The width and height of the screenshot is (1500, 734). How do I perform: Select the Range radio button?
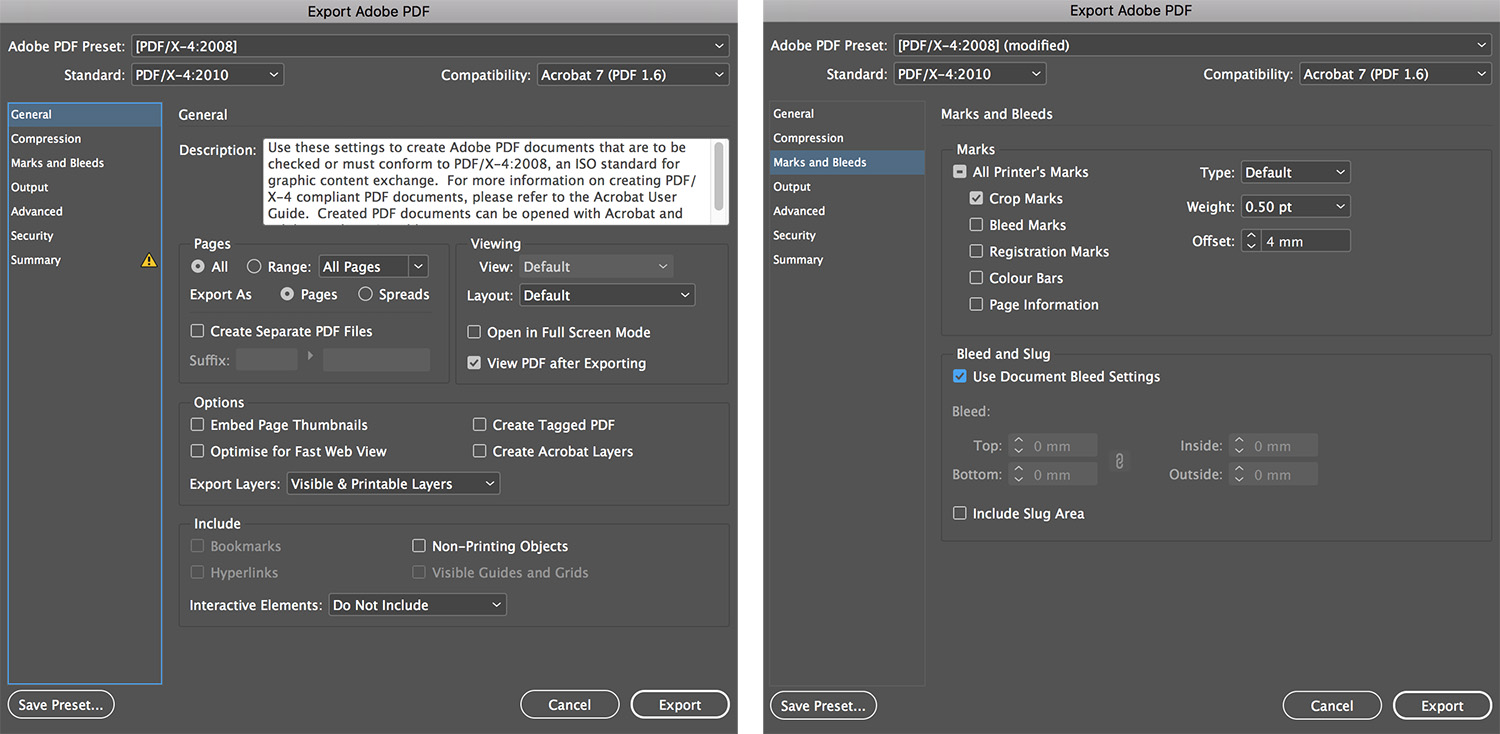(254, 267)
